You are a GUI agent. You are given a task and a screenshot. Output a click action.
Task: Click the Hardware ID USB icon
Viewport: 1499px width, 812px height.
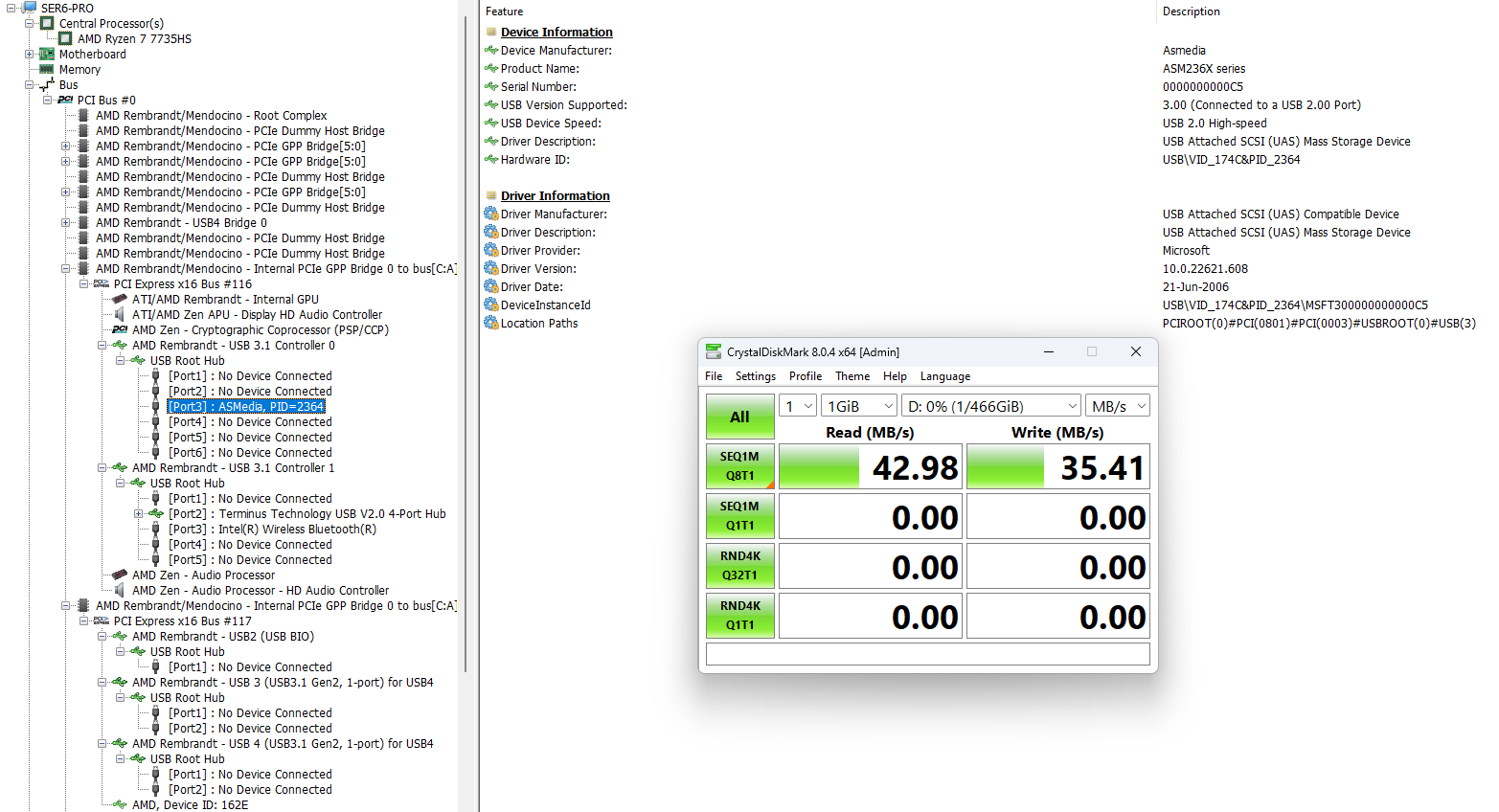click(491, 159)
